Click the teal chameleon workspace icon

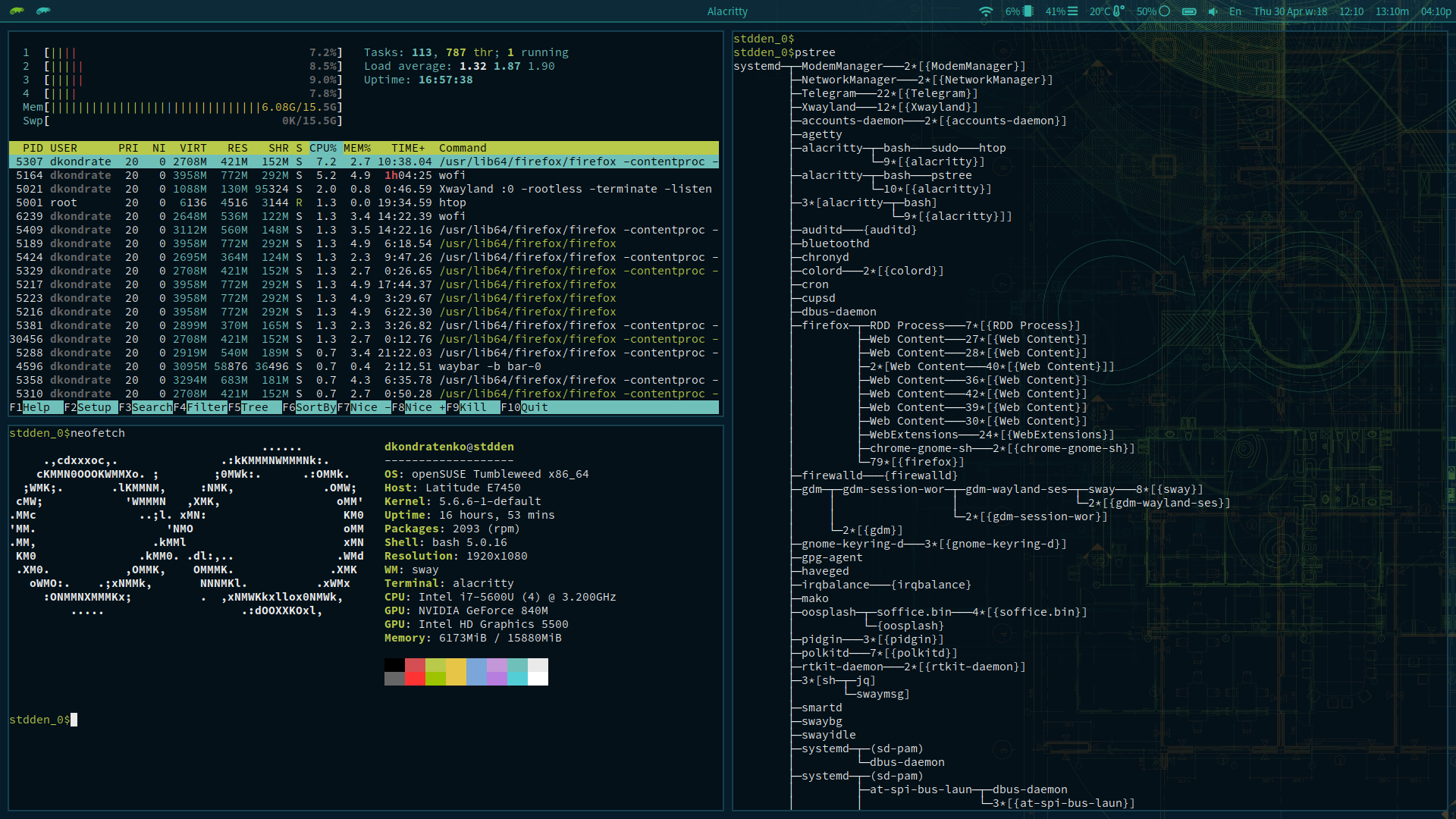tap(43, 11)
